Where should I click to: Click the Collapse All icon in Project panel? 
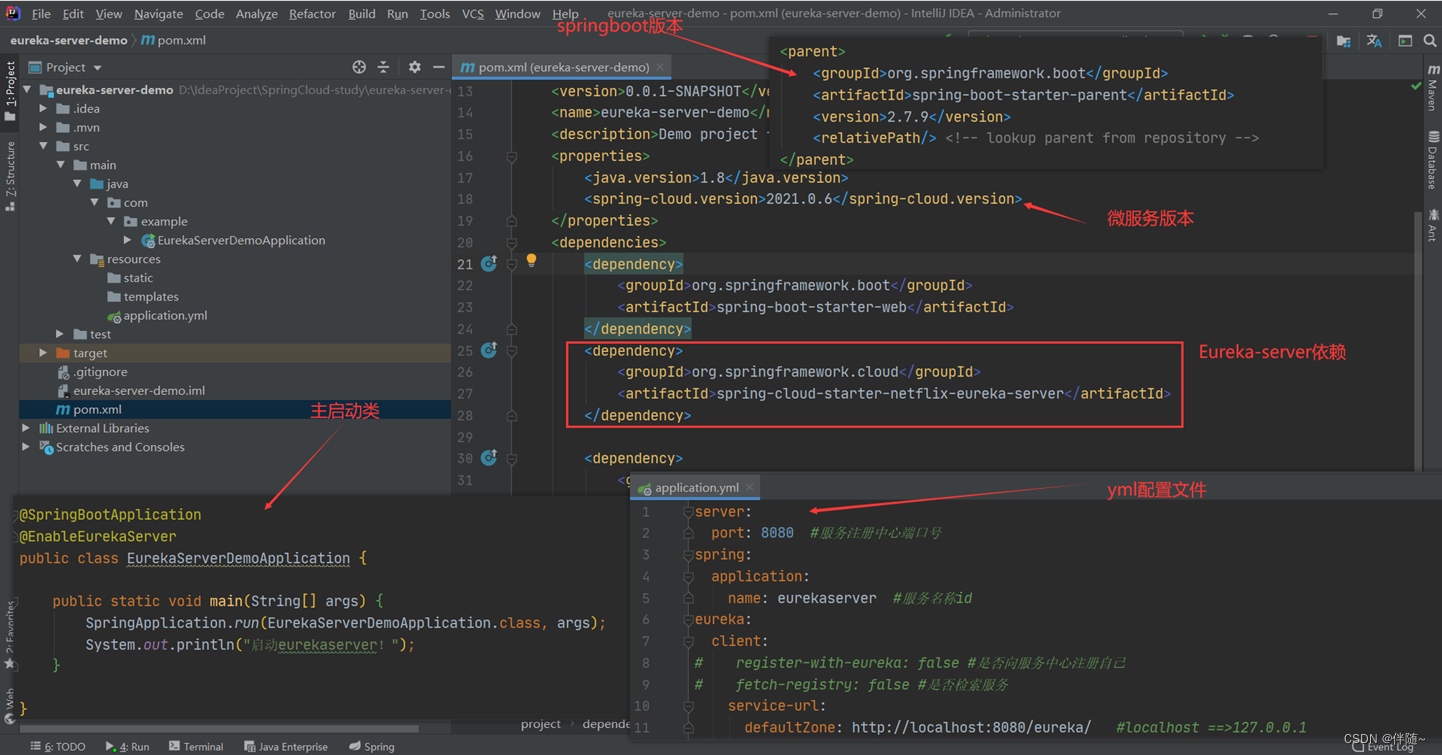tap(384, 67)
